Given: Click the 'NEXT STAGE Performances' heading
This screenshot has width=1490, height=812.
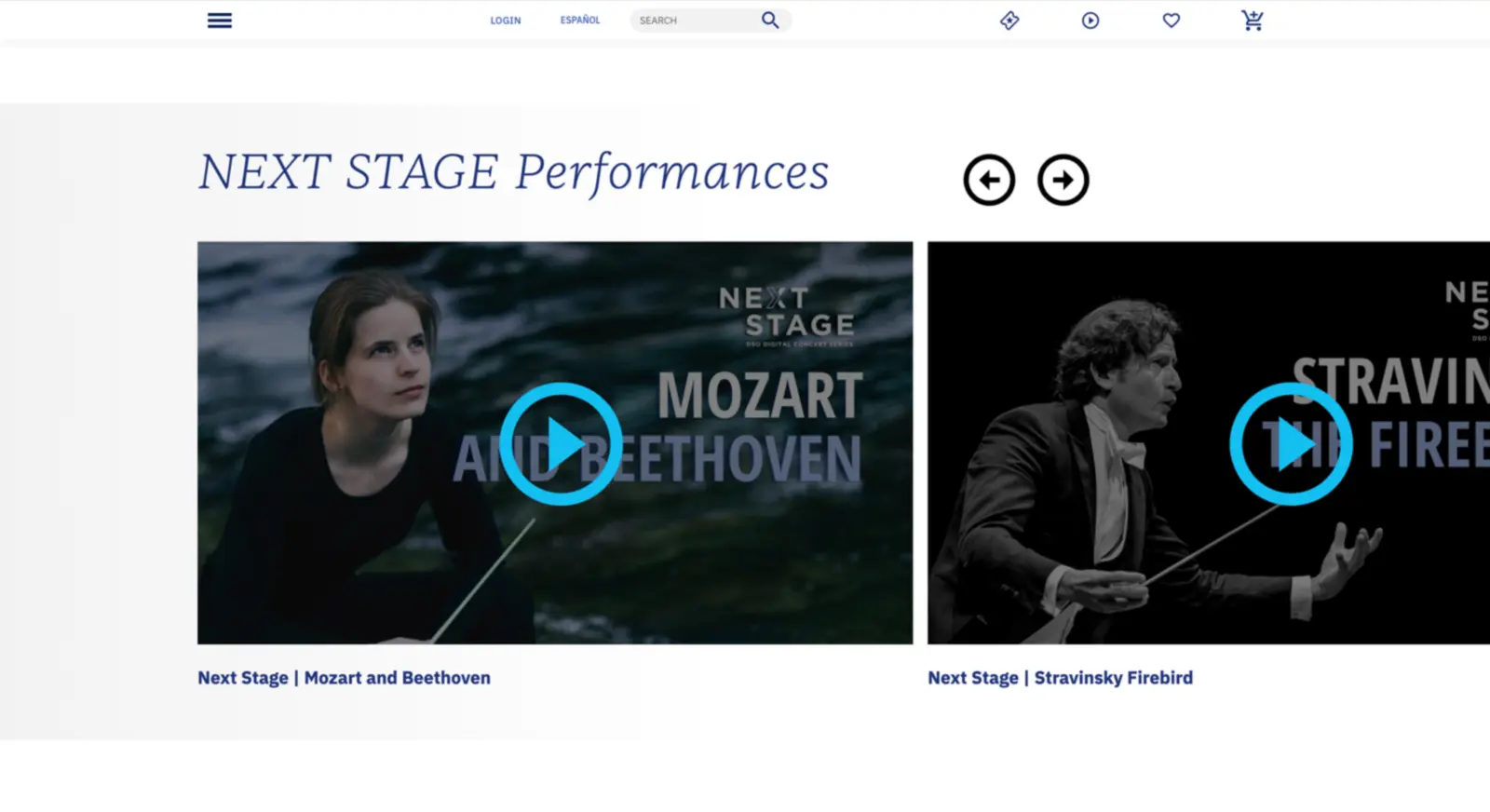Looking at the screenshot, I should (x=513, y=172).
